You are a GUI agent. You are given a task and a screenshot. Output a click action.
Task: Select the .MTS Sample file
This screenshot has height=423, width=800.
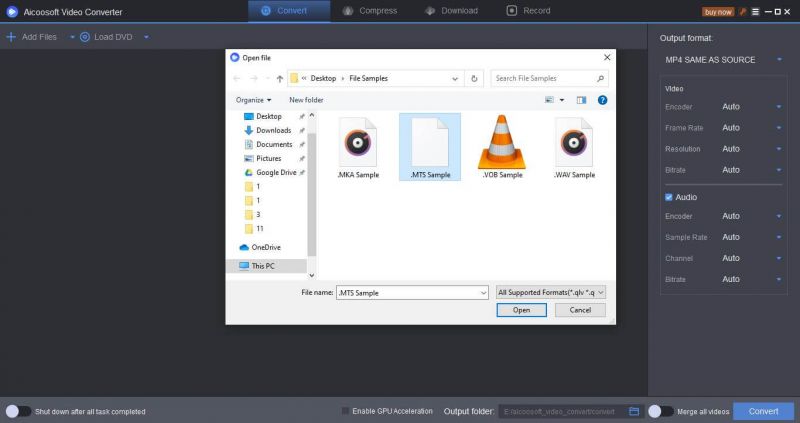pos(430,147)
